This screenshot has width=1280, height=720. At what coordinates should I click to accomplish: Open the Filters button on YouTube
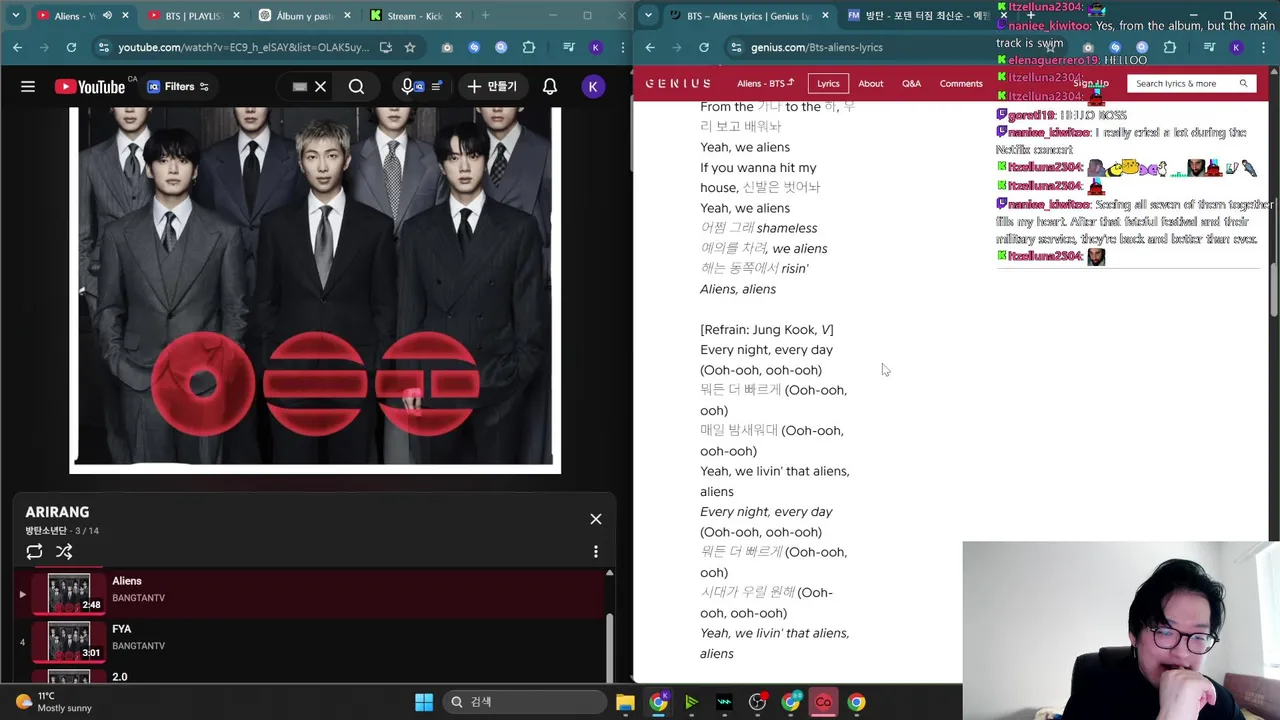(178, 87)
